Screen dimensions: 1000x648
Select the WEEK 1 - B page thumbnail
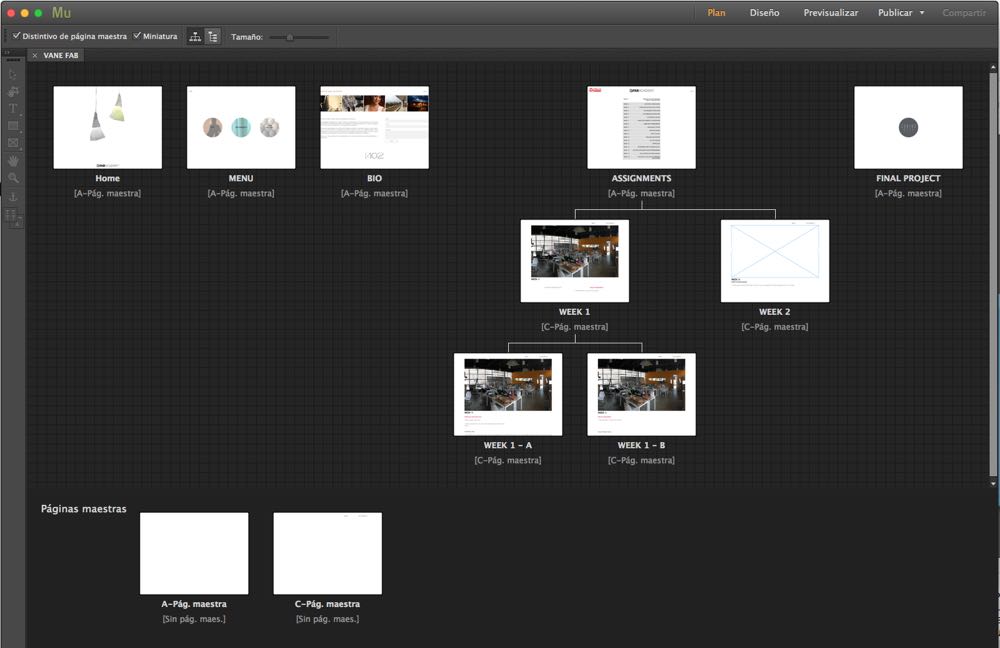coord(642,394)
